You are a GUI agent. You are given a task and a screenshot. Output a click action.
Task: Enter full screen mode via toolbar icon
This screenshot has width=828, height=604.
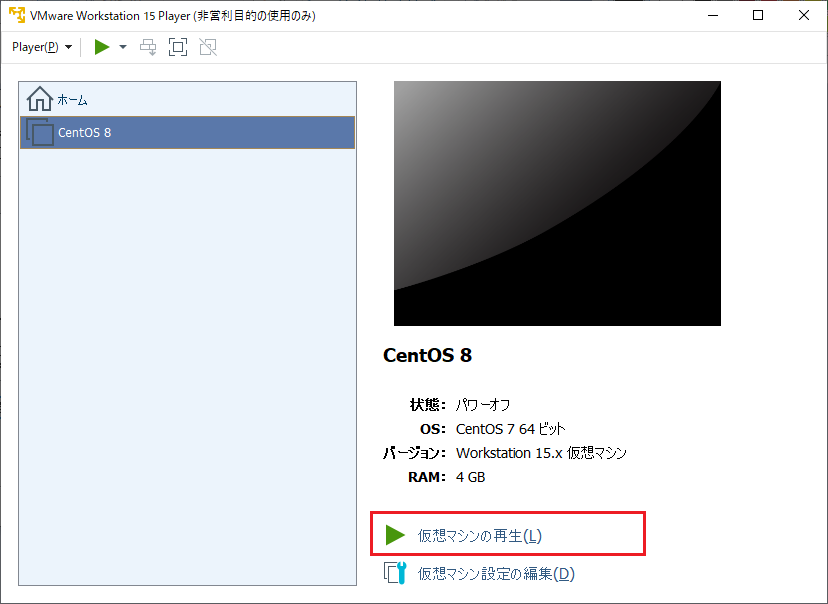coord(177,46)
